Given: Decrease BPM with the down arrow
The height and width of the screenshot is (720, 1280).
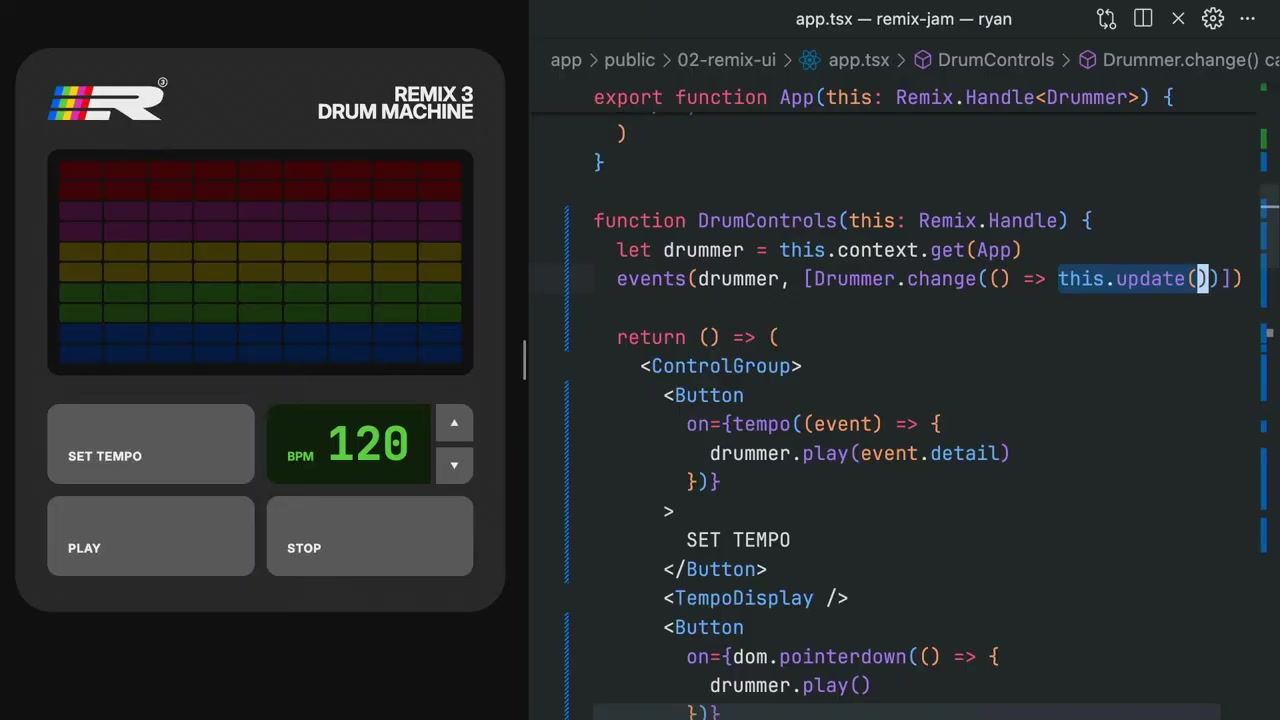Looking at the screenshot, I should pos(454,465).
